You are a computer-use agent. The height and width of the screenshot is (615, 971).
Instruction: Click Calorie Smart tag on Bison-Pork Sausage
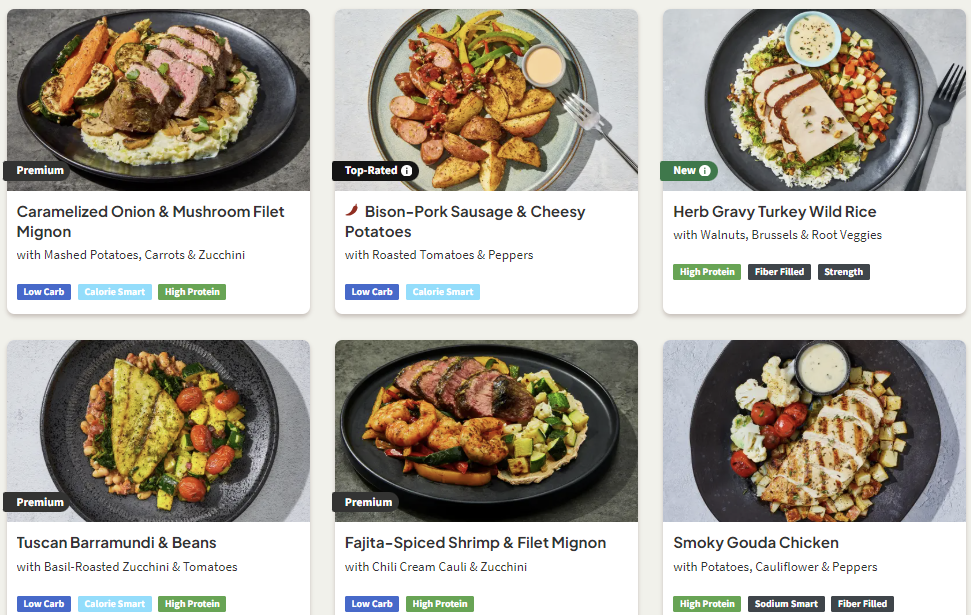pyautogui.click(x=443, y=292)
